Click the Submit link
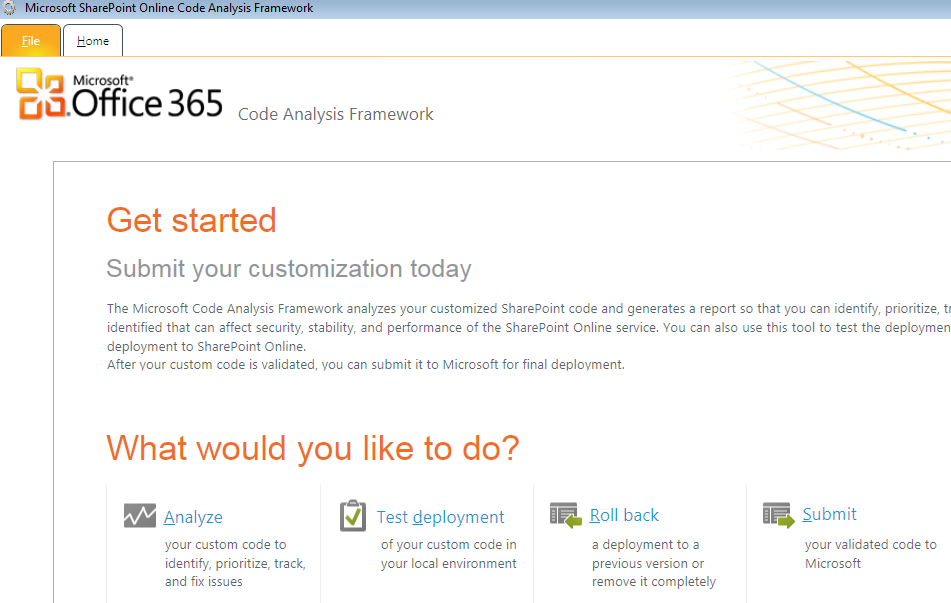The width and height of the screenshot is (951, 603). [829, 514]
